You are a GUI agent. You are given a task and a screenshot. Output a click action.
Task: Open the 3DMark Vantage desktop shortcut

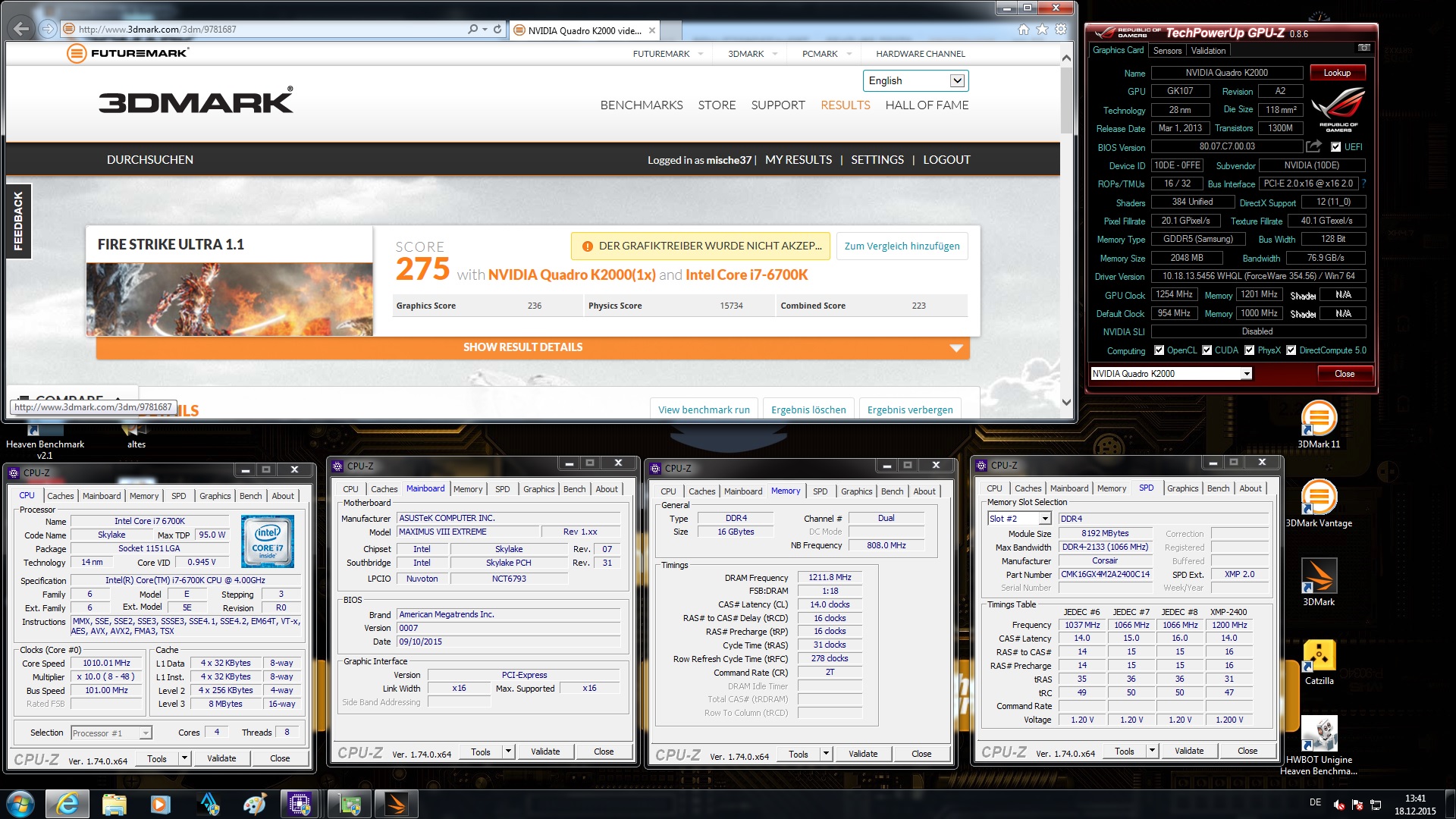1319,504
